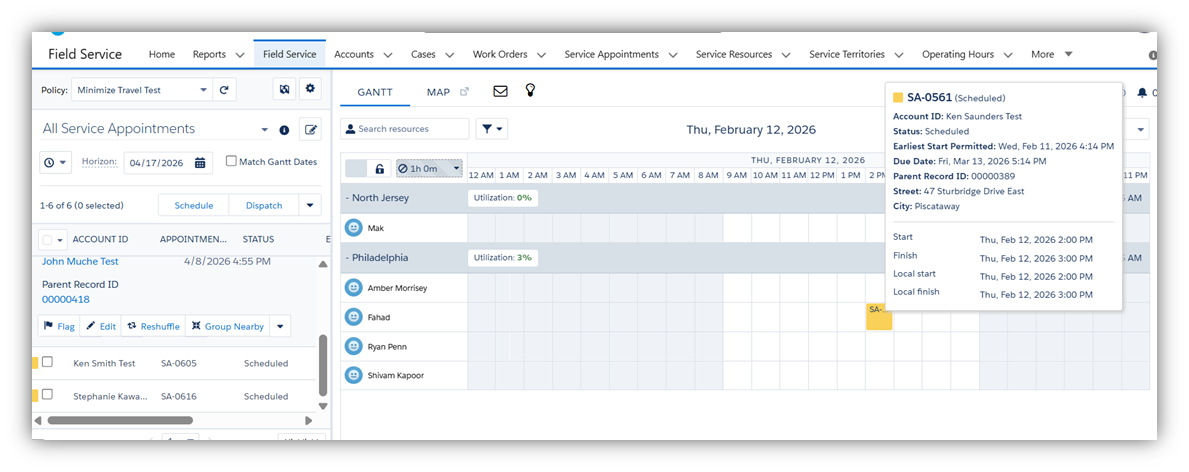The height and width of the screenshot is (472, 1189).
Task: Click the Schedule button
Action: click(x=193, y=205)
